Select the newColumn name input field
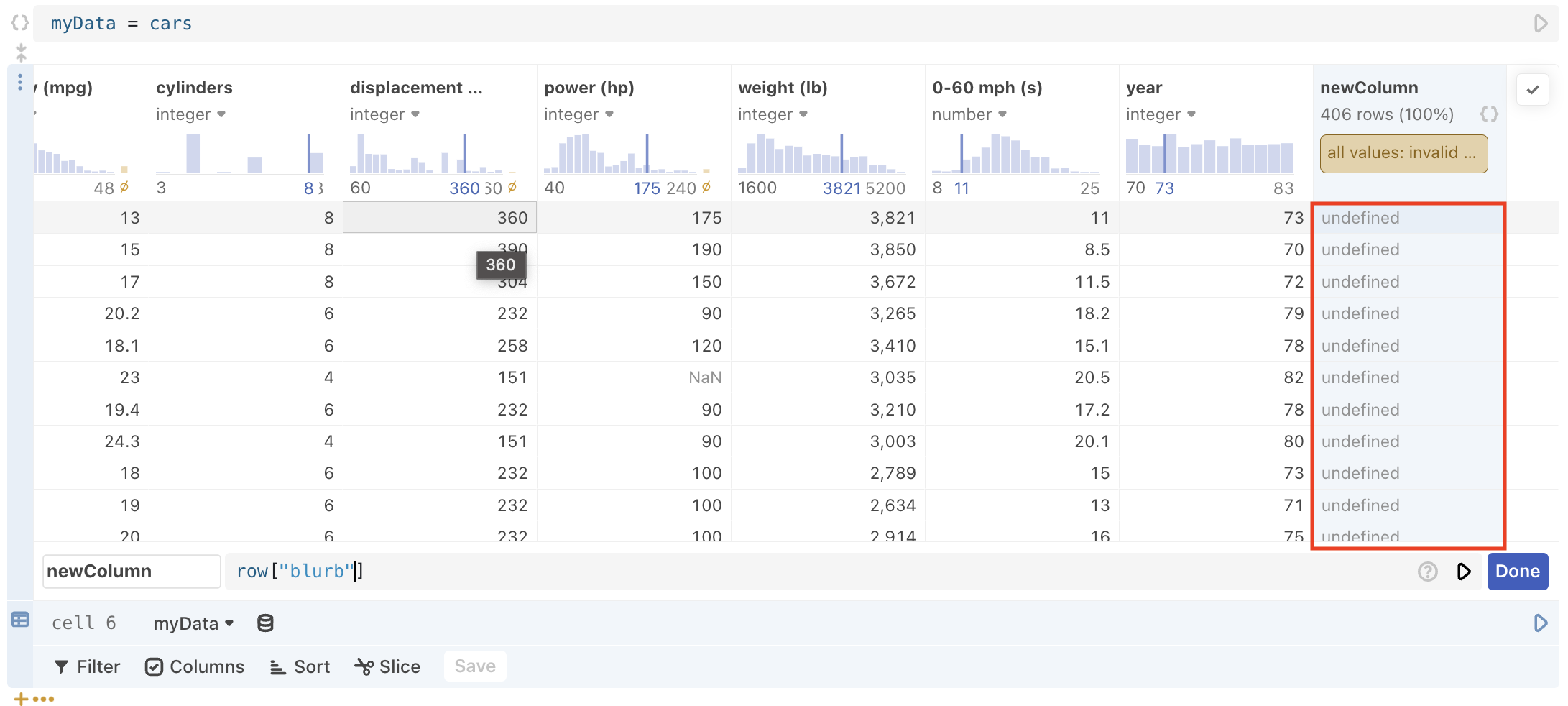Image resolution: width=1568 pixels, height=706 pixels. (131, 571)
